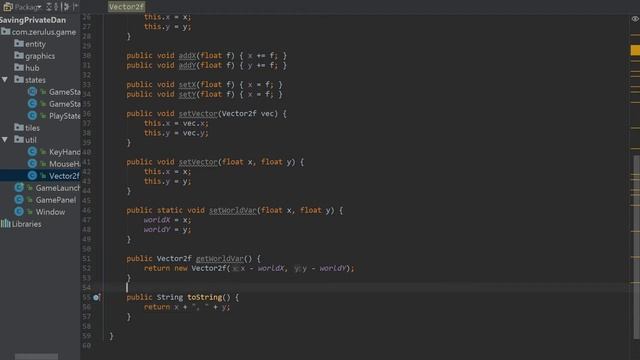Viewport: 640px width, 360px height.
Task: Click the 'worldX = x;' statement
Action: (167, 220)
